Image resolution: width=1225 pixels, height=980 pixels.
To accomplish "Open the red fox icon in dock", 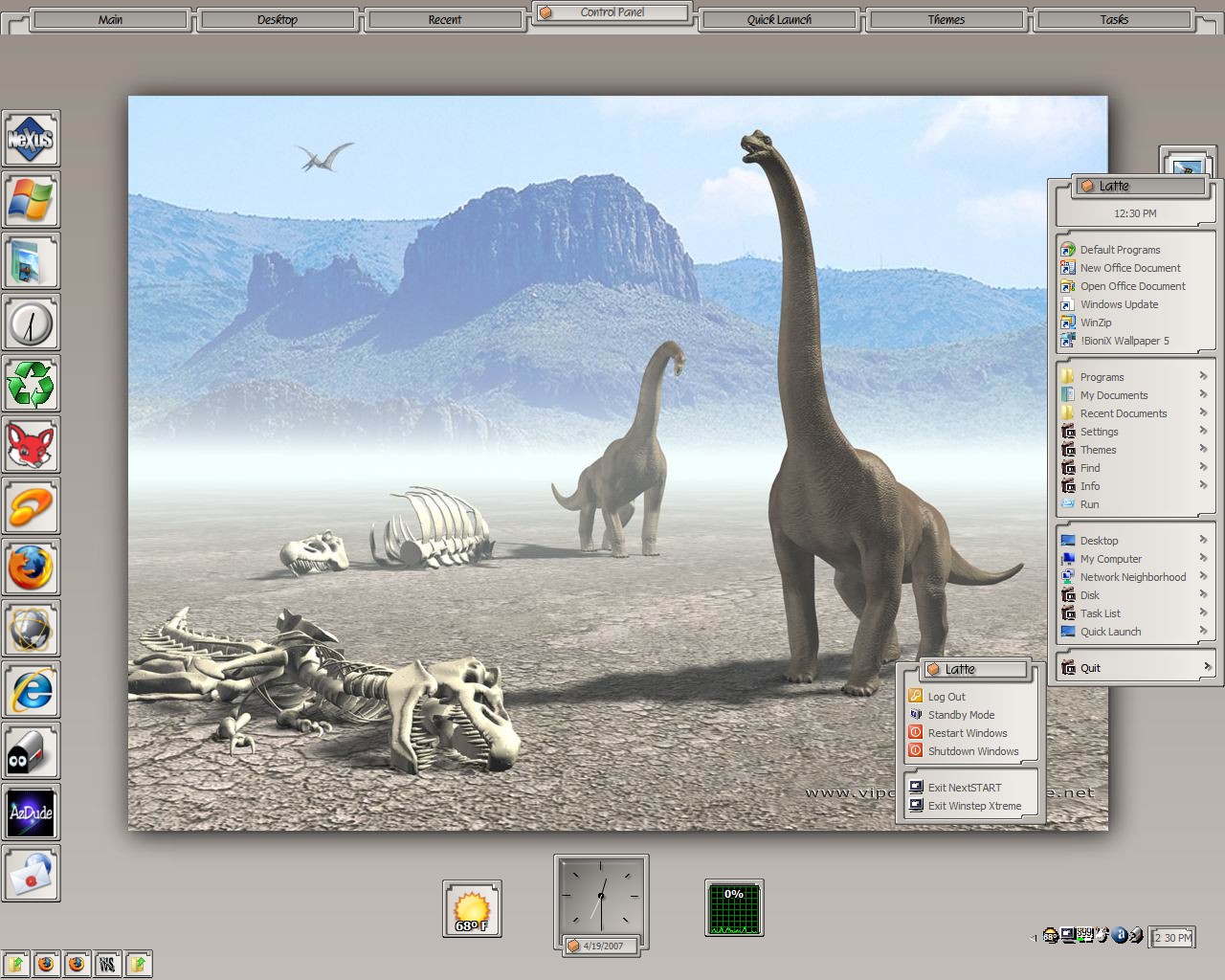I will click(x=31, y=446).
